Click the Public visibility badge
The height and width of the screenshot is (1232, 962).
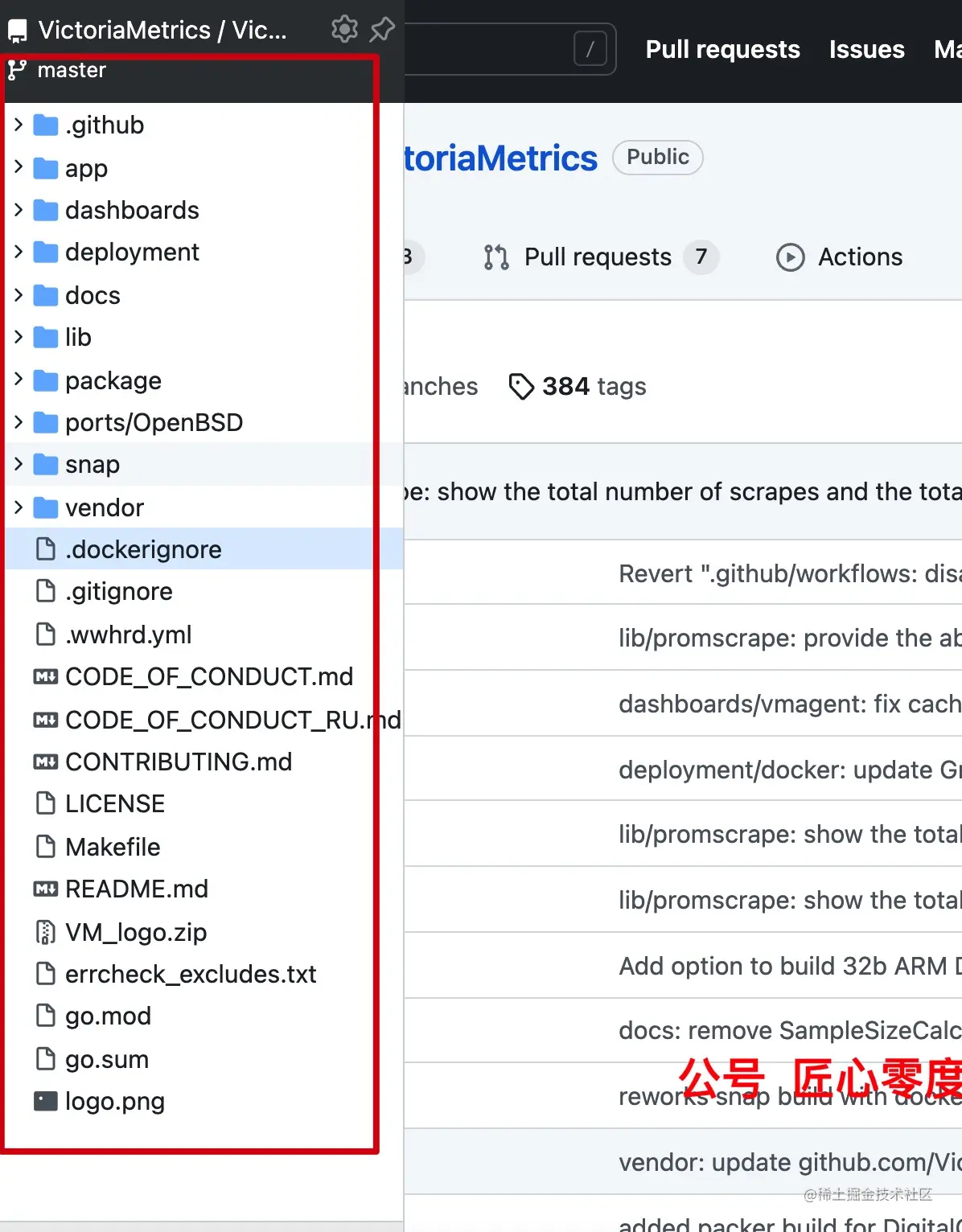click(x=658, y=157)
